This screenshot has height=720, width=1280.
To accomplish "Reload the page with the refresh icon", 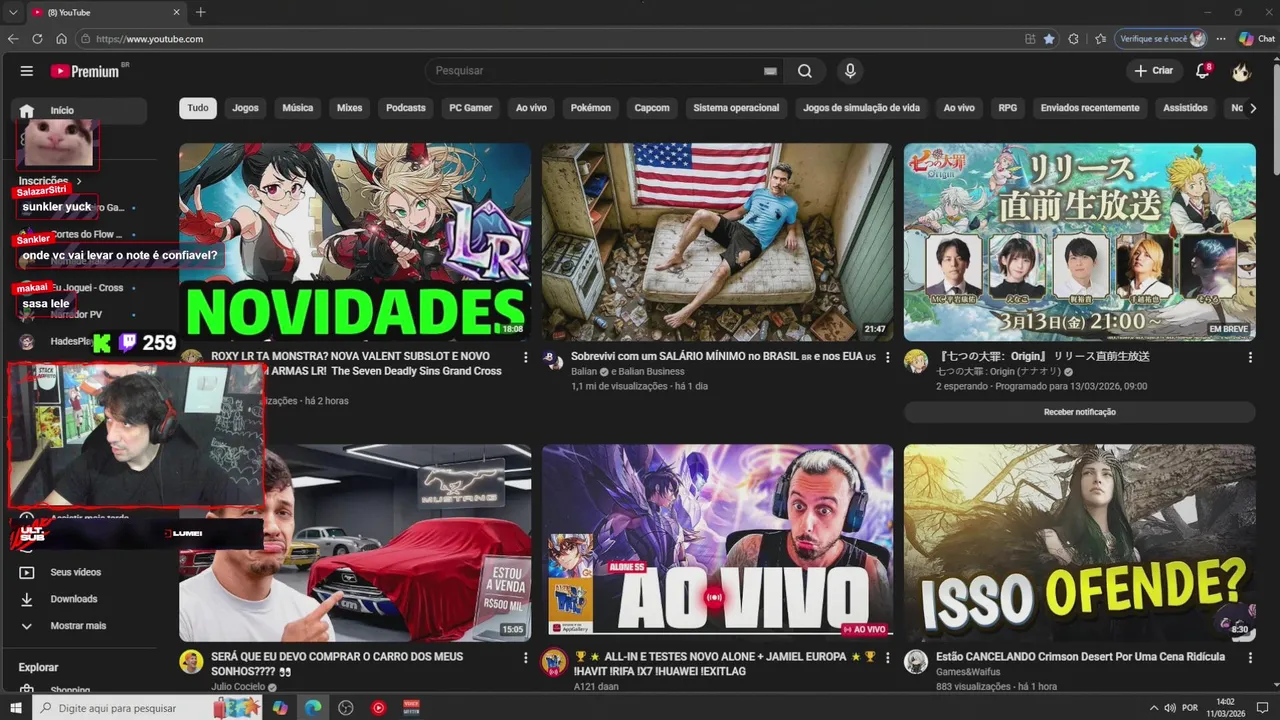I will 37,39.
